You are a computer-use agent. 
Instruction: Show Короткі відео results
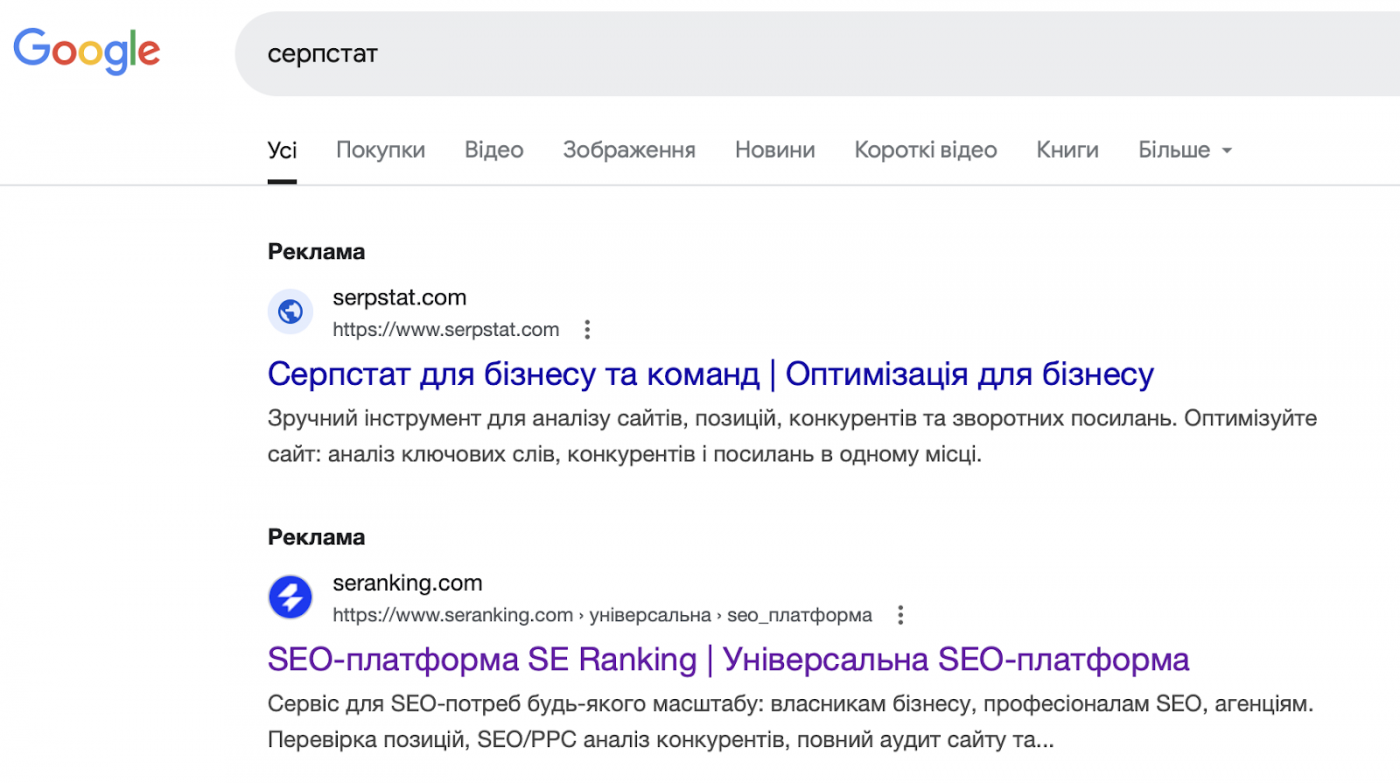coord(925,150)
